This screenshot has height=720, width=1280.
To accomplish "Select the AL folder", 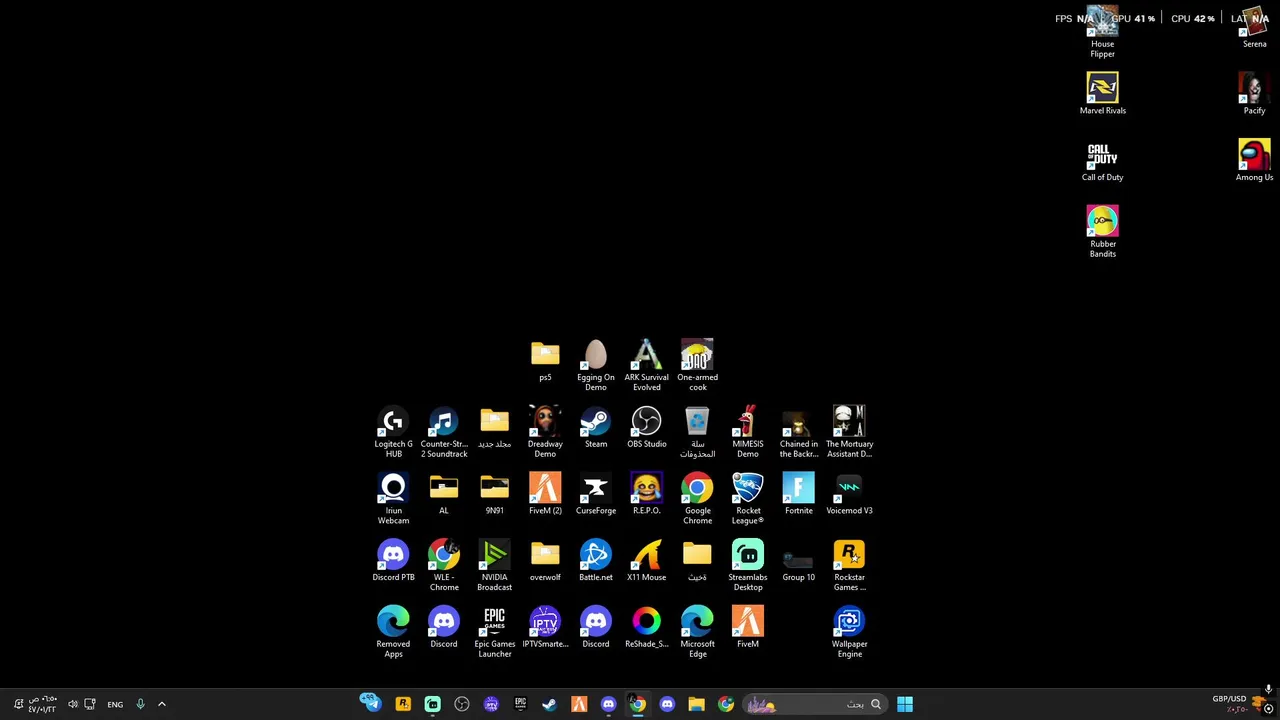I will [x=444, y=494].
